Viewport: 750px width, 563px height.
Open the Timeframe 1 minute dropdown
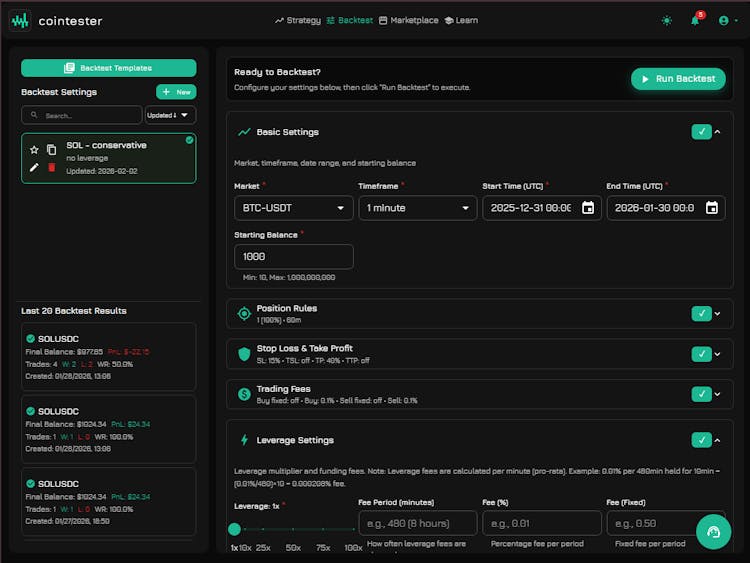[x=417, y=208]
